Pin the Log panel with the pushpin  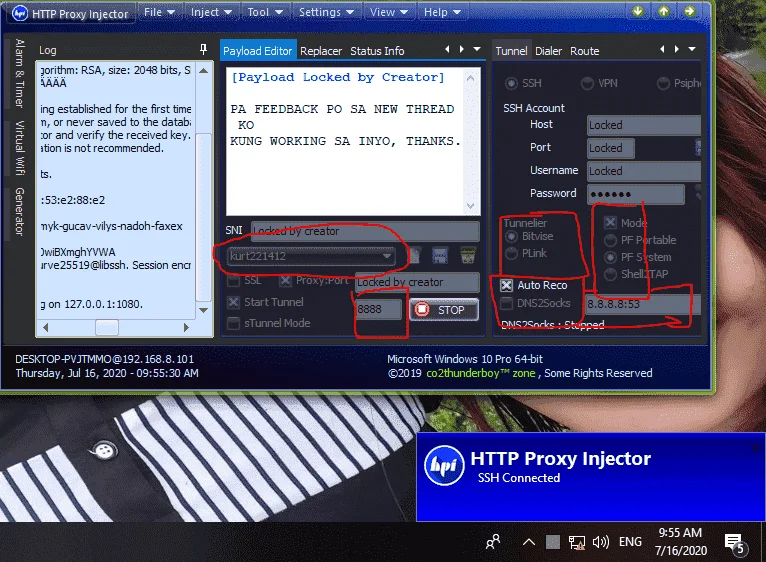click(203, 49)
